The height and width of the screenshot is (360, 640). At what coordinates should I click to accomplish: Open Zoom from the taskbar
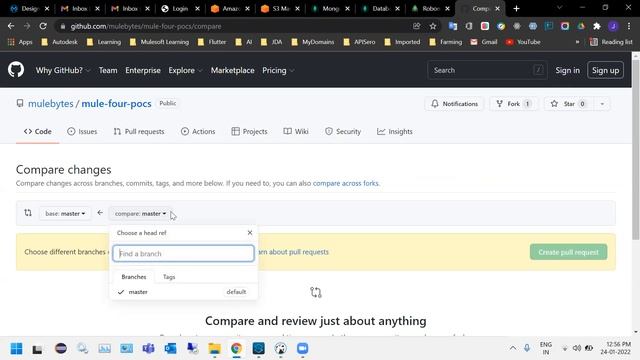[x=302, y=349]
